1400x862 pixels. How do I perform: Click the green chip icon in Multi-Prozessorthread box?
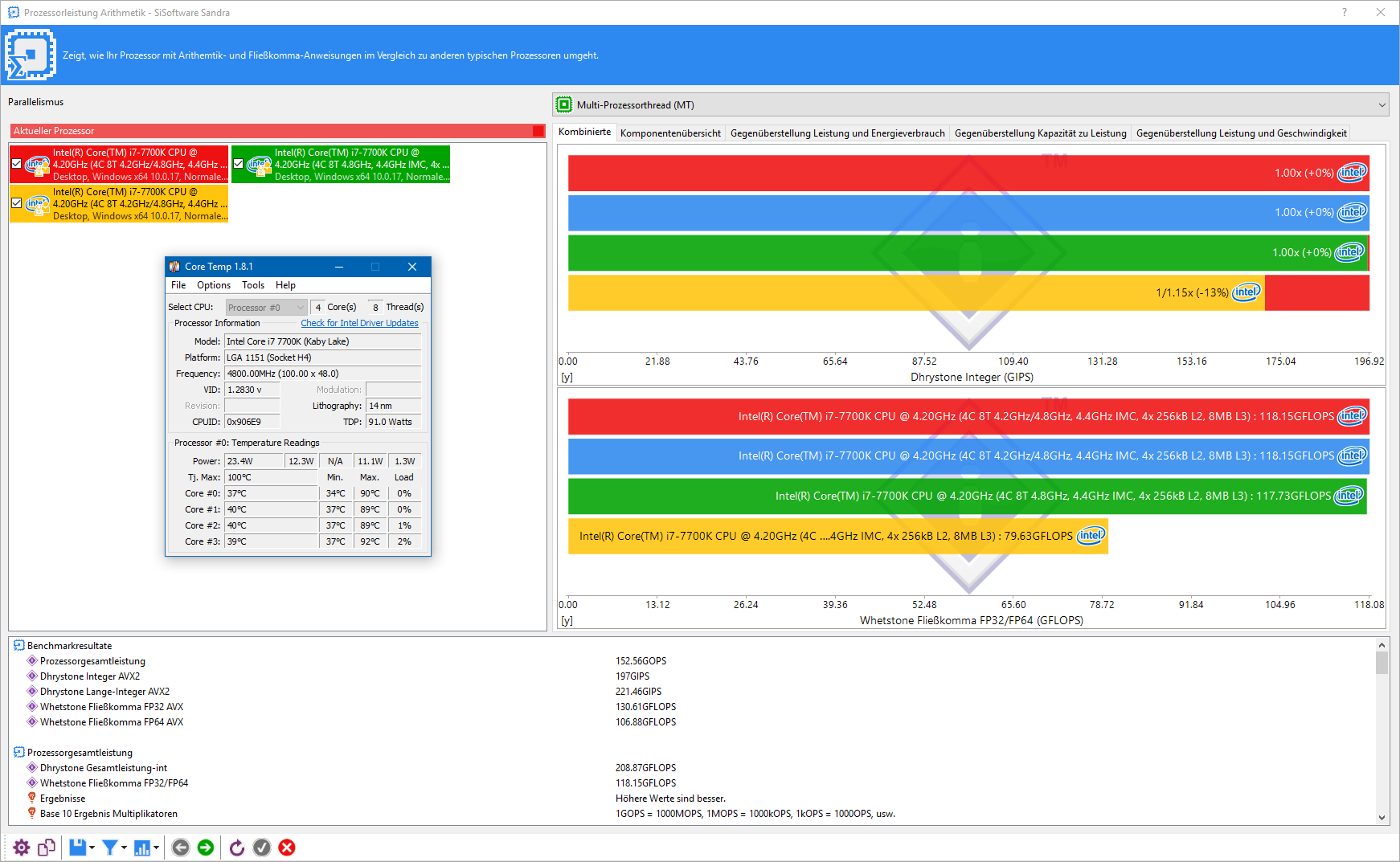[x=564, y=104]
